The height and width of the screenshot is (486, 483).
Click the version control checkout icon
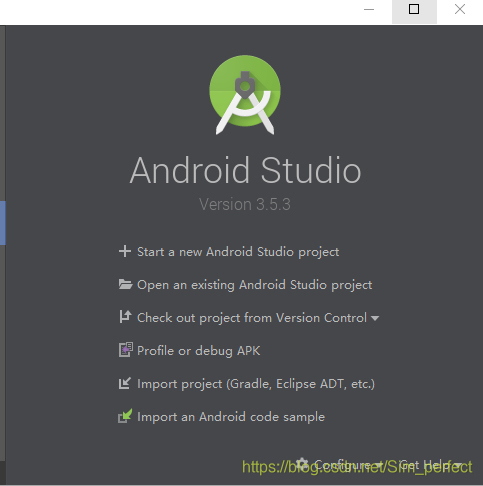(125, 317)
